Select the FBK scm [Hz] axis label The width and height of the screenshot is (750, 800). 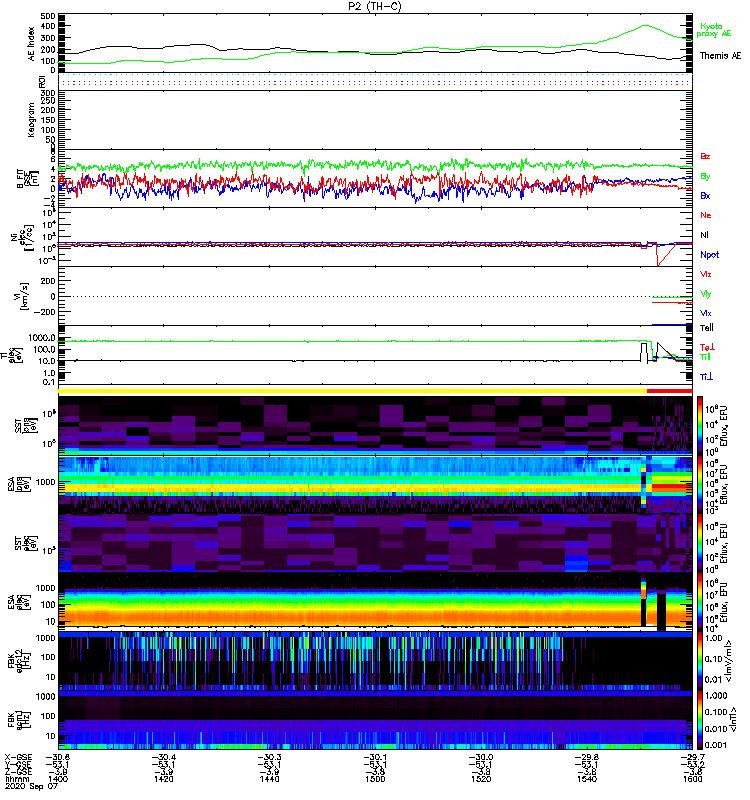(x=19, y=719)
